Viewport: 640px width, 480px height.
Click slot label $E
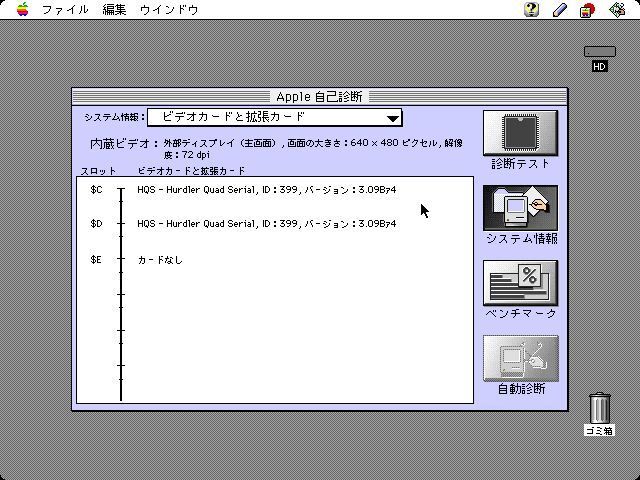[x=96, y=260]
